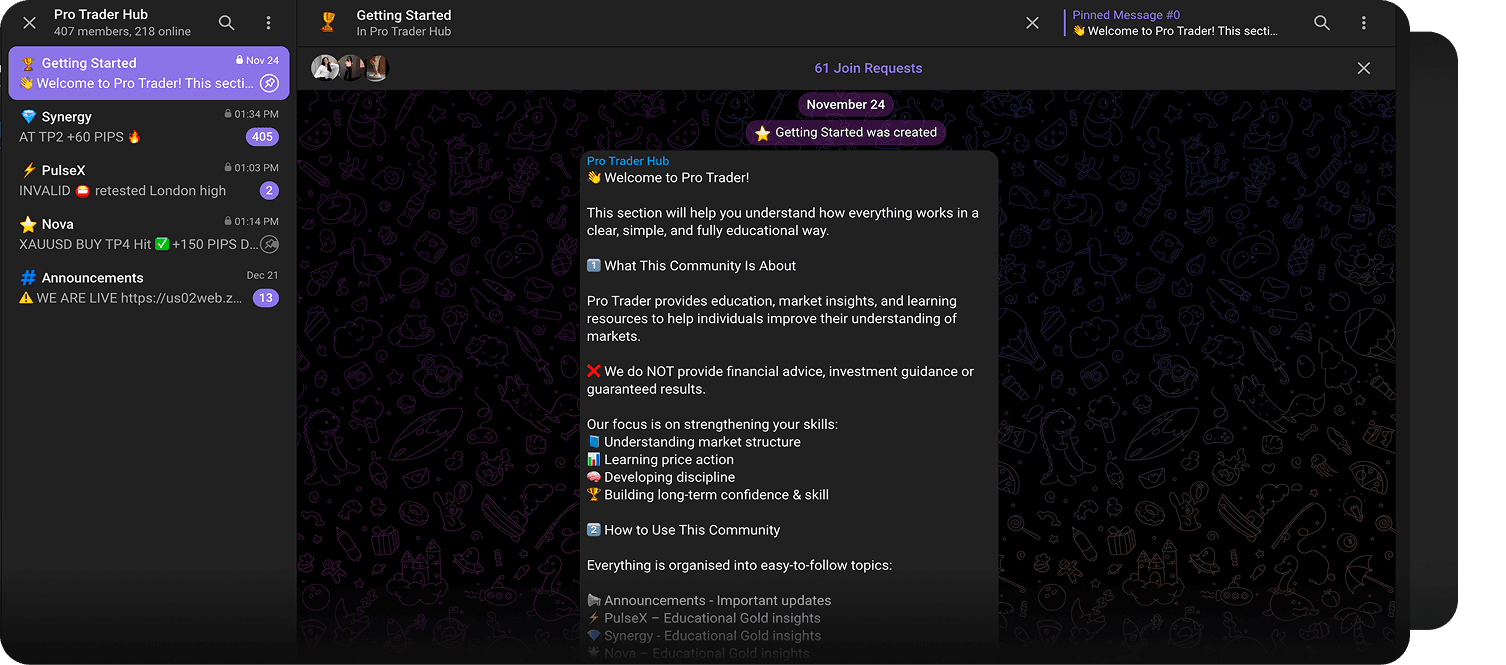Click the trophy icon in chat header

[x=328, y=23]
